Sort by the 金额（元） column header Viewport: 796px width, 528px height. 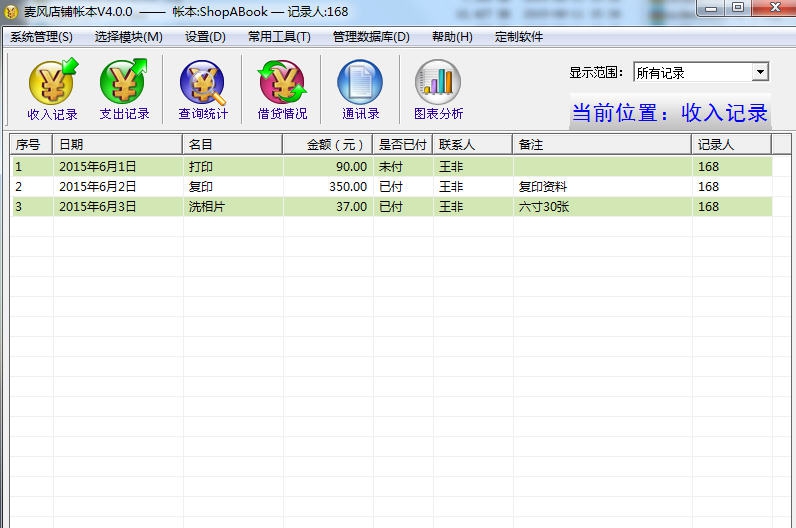click(327, 145)
